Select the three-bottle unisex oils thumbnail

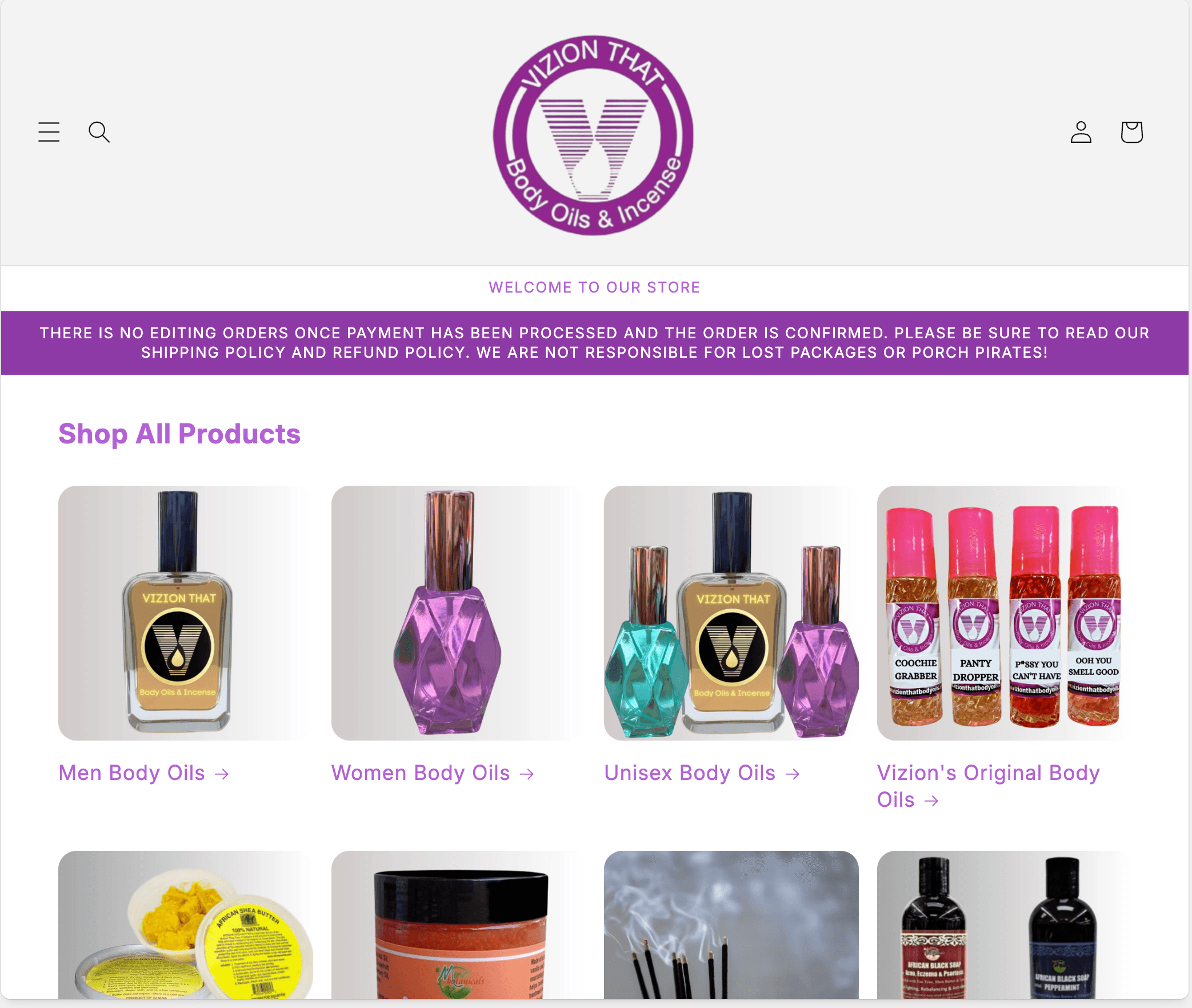[x=731, y=613]
